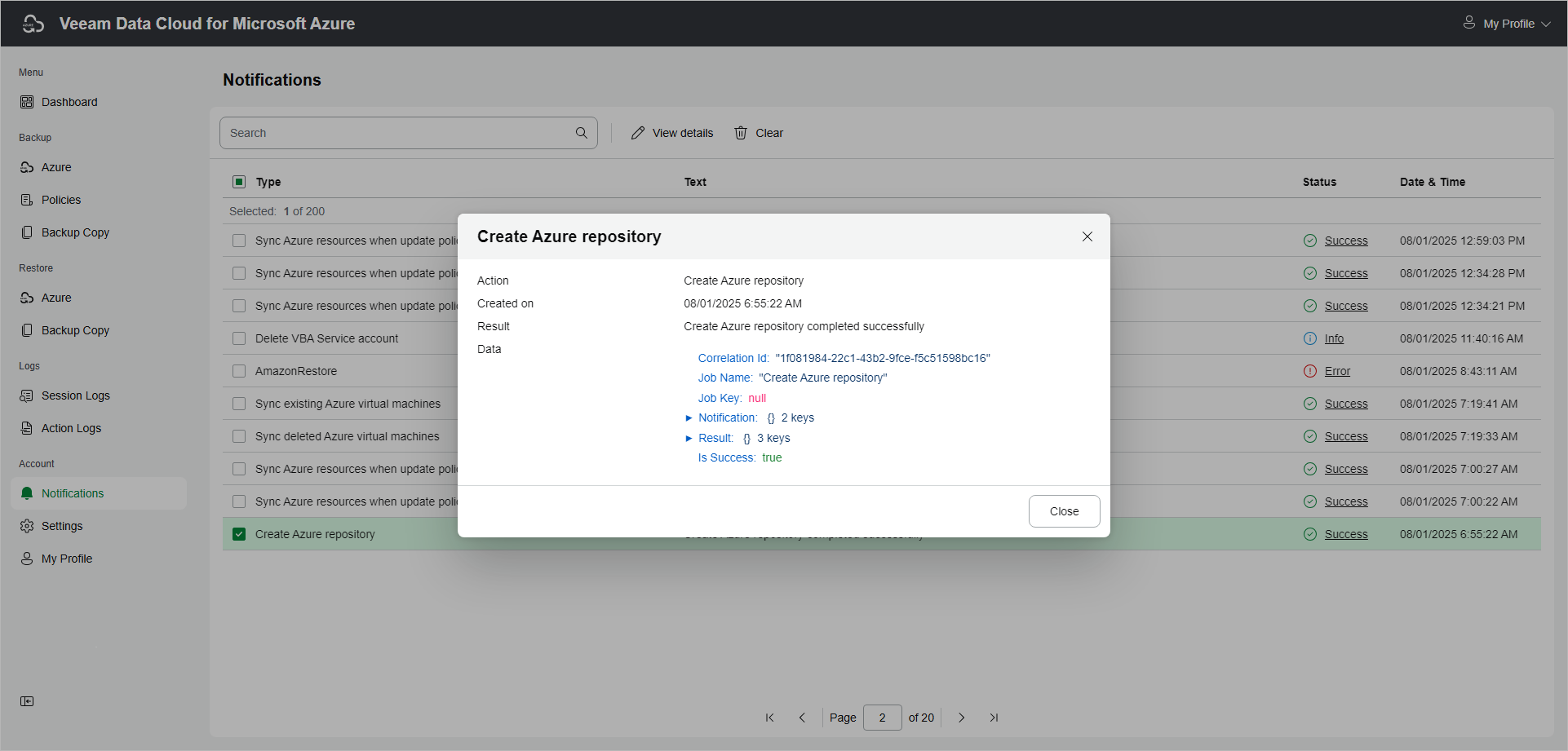Uncheck the Create Azure repository row
The image size is (1568, 751).
point(239,534)
